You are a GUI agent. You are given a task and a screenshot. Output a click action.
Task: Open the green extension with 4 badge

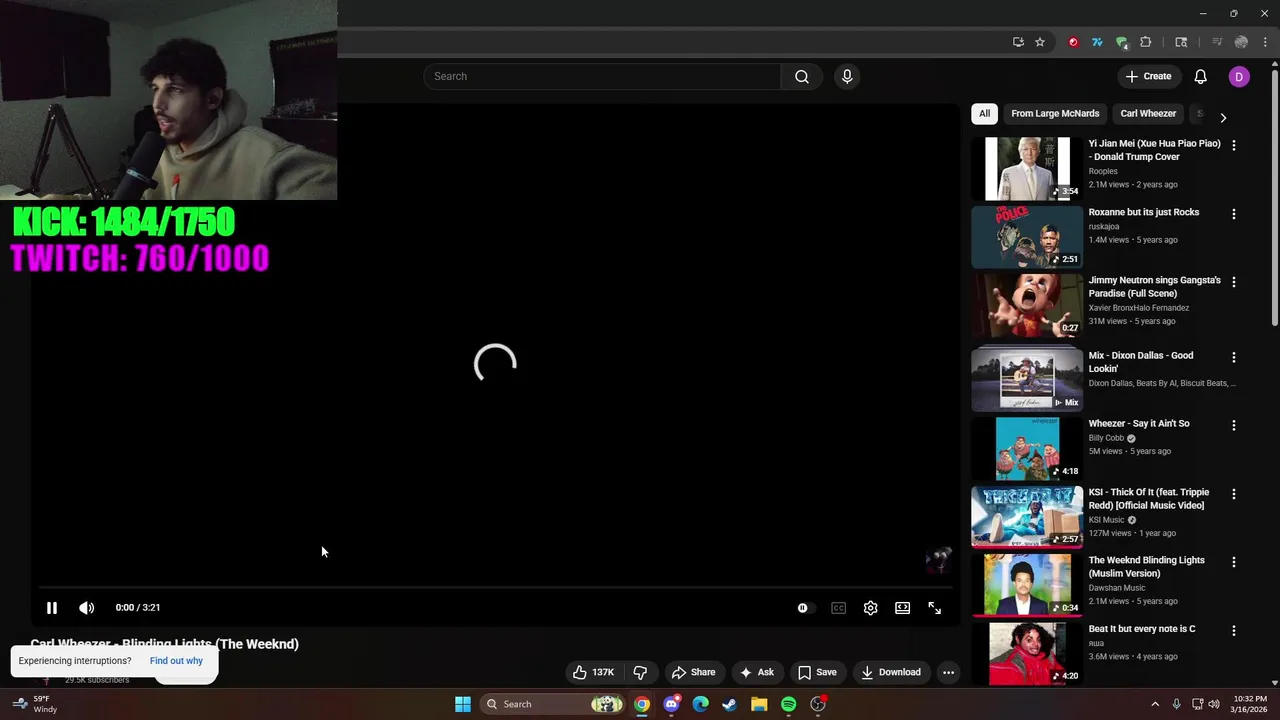(x=1122, y=42)
